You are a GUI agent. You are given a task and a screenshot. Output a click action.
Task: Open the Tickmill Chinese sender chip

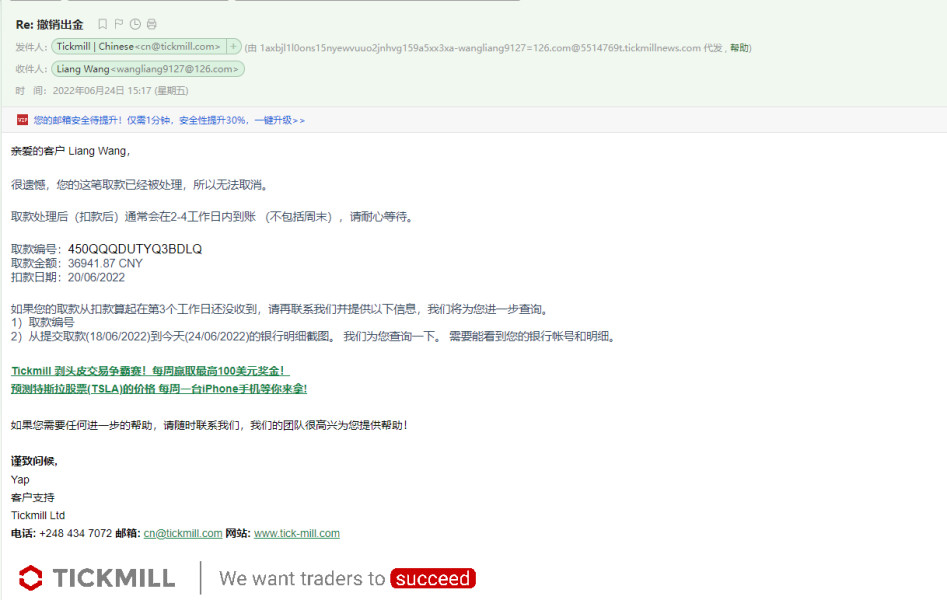[139, 47]
